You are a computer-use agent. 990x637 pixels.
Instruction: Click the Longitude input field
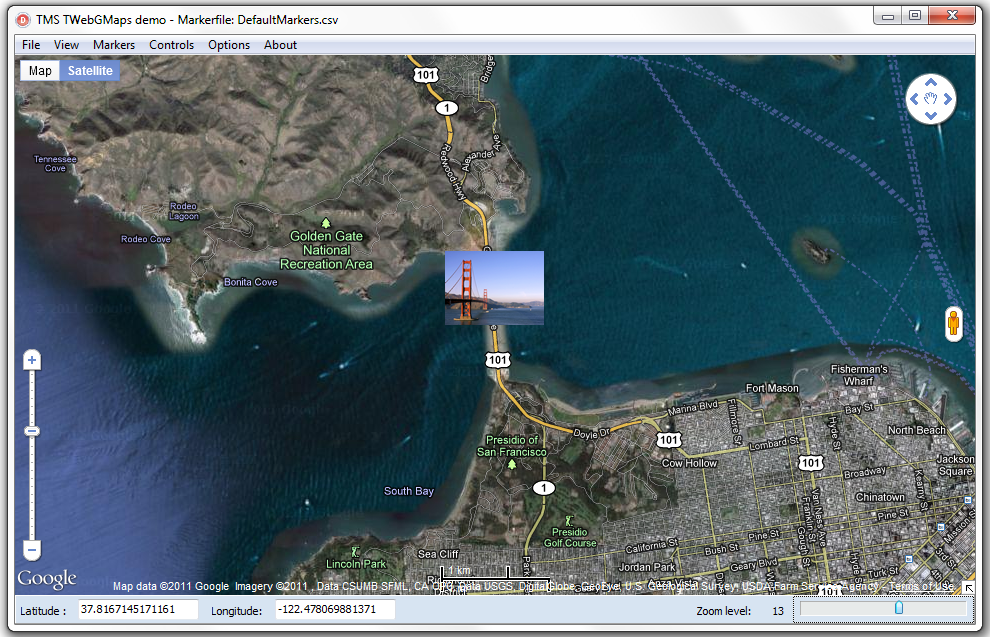pyautogui.click(x=335, y=609)
